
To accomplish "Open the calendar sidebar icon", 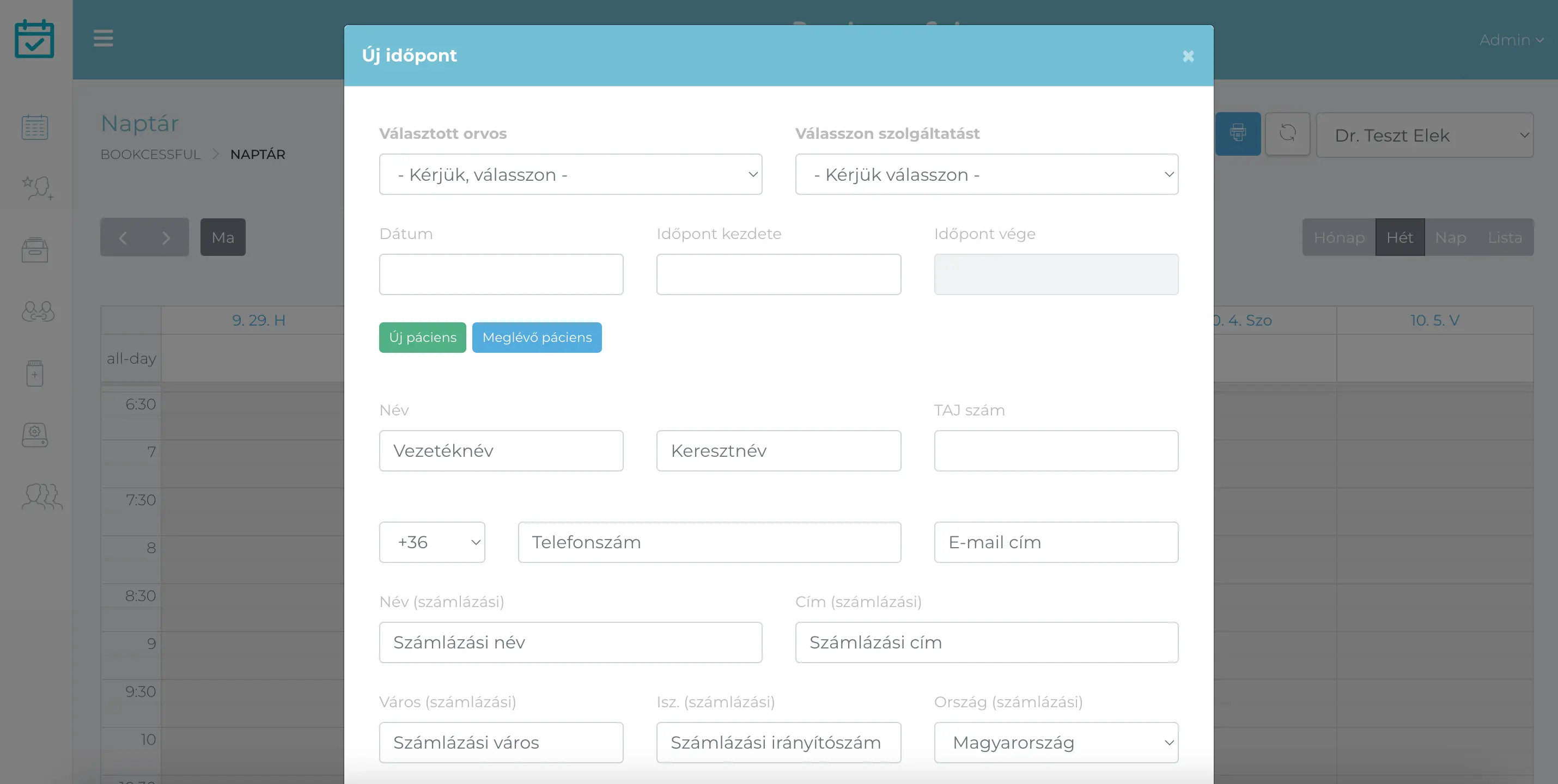I will tap(35, 127).
